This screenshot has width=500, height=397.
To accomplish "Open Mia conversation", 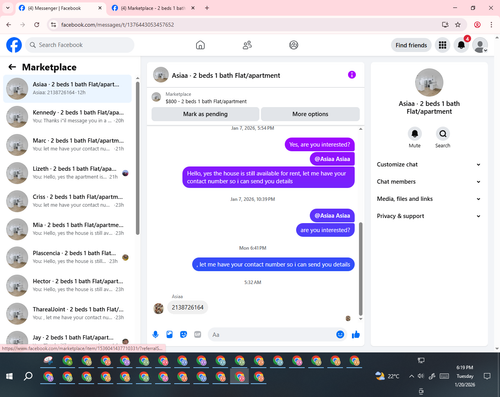I will [67, 229].
